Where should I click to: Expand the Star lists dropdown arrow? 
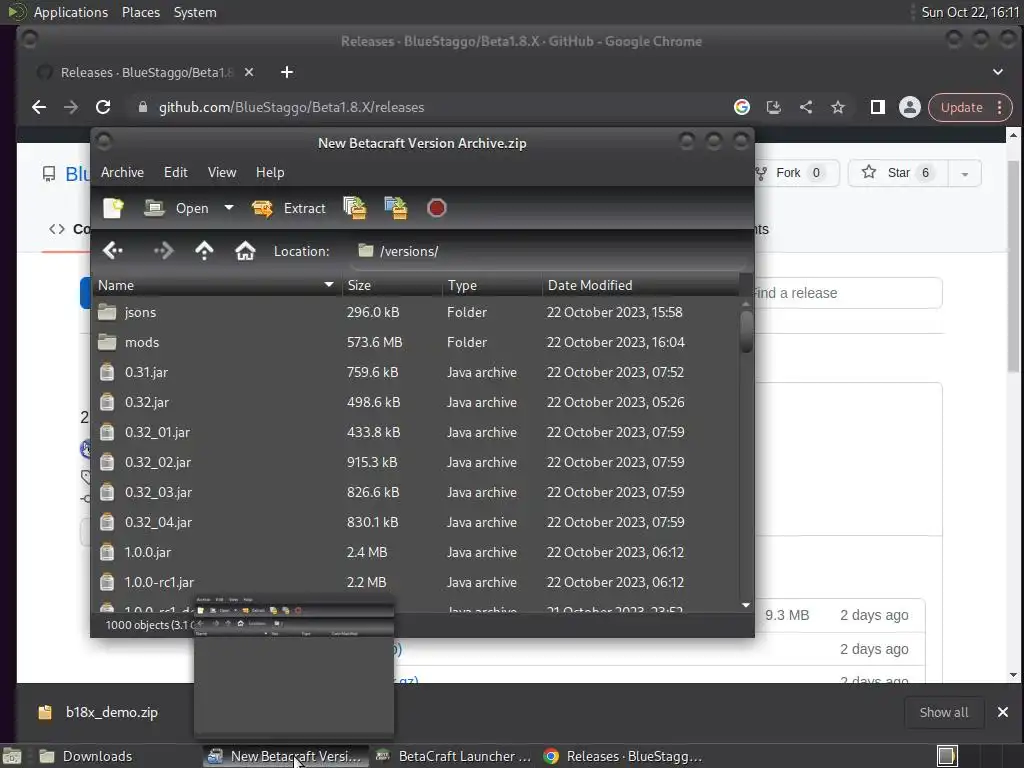click(965, 173)
